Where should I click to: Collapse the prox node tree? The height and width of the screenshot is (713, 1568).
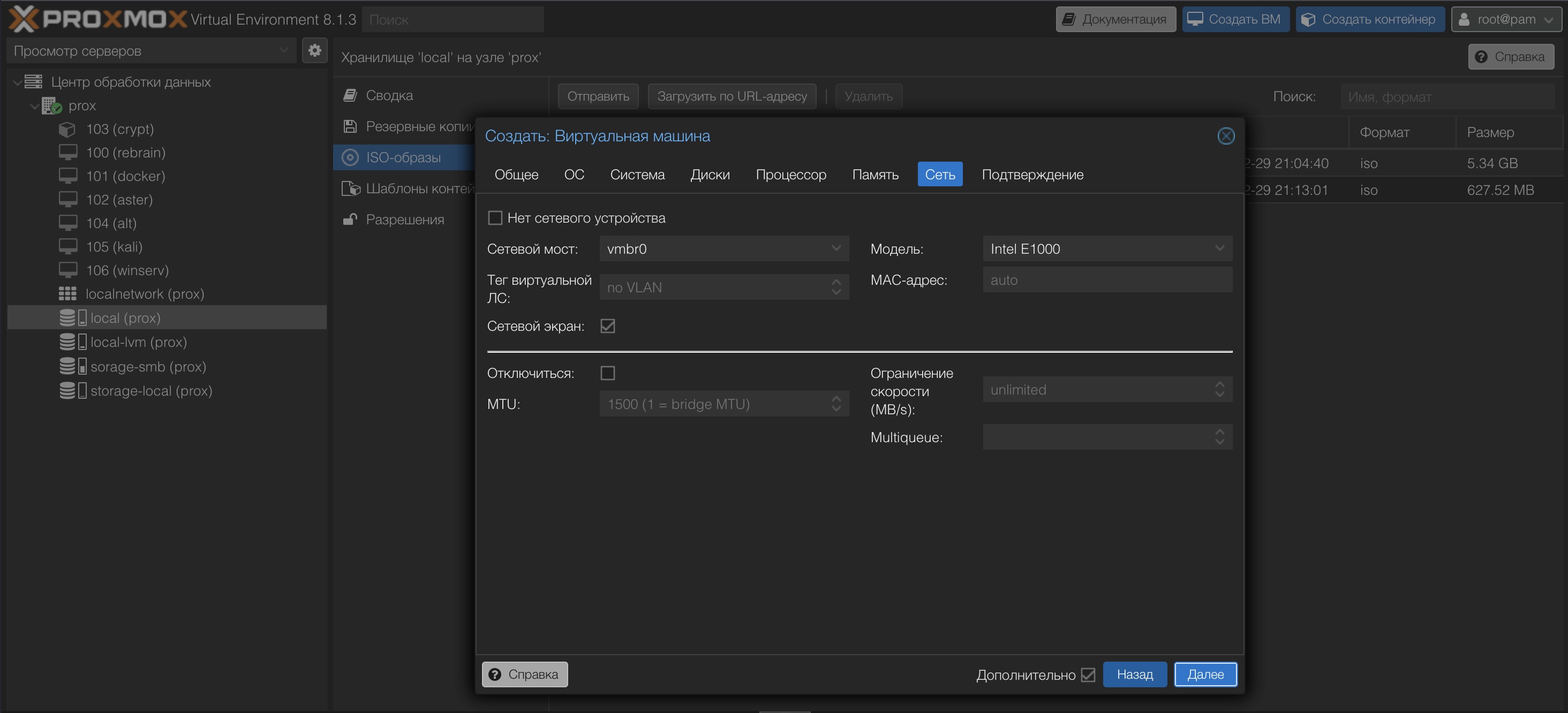pos(35,106)
